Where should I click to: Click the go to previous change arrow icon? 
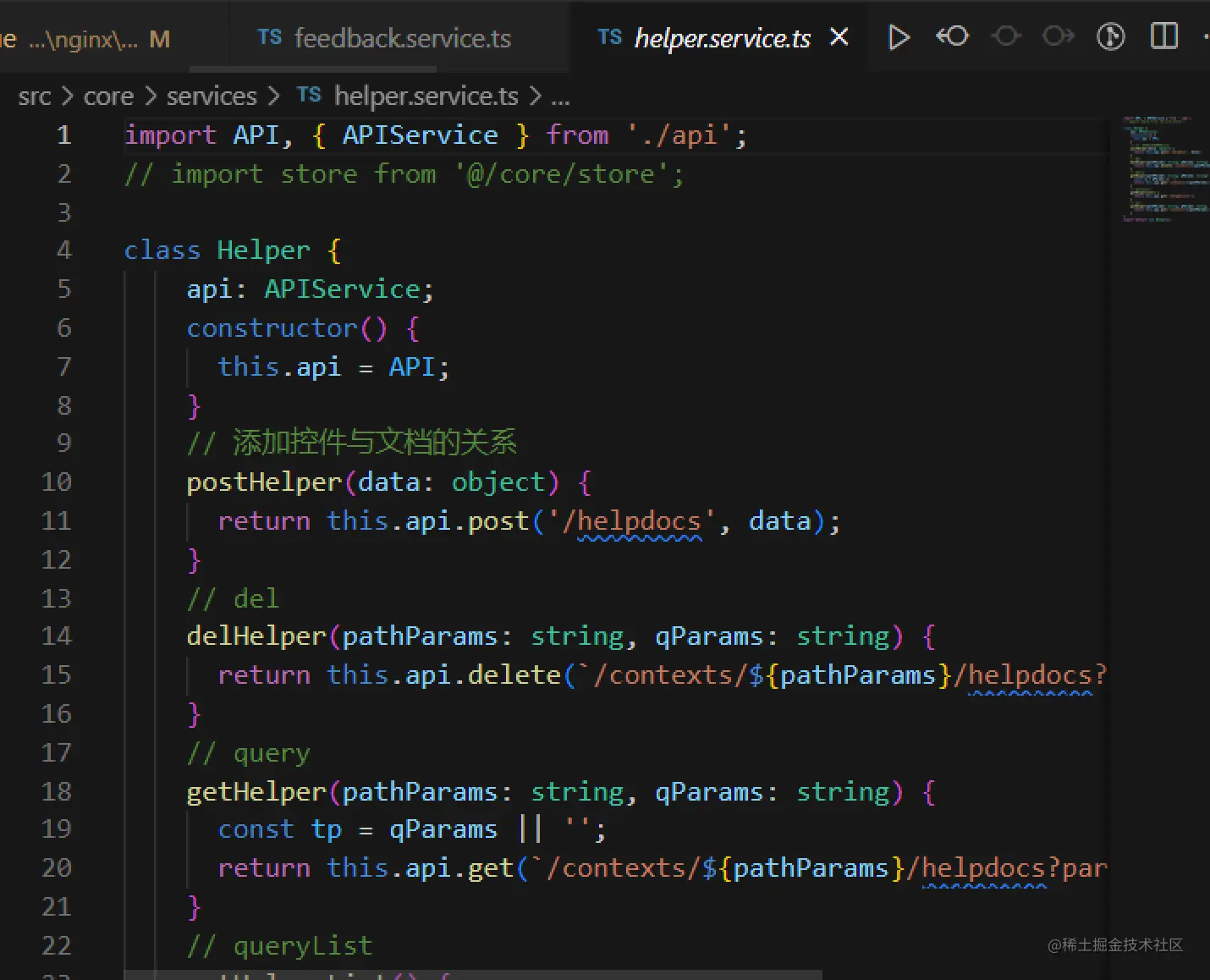click(952, 36)
